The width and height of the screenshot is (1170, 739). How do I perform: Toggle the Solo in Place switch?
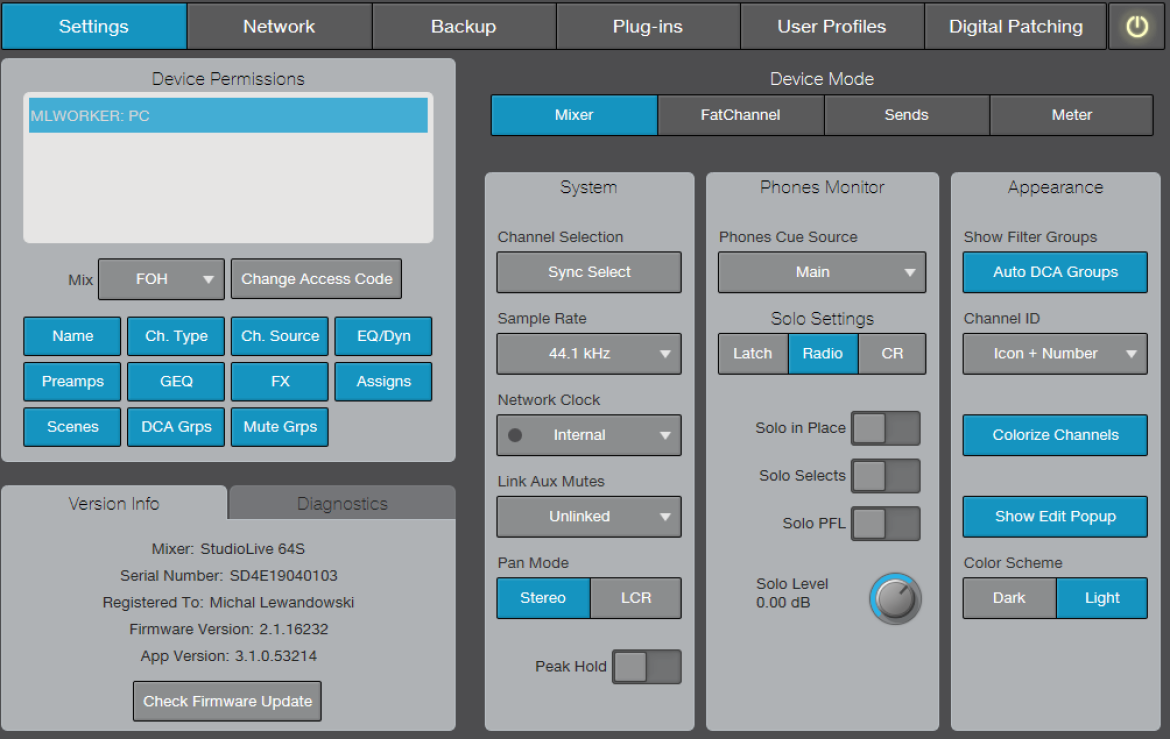click(x=886, y=428)
